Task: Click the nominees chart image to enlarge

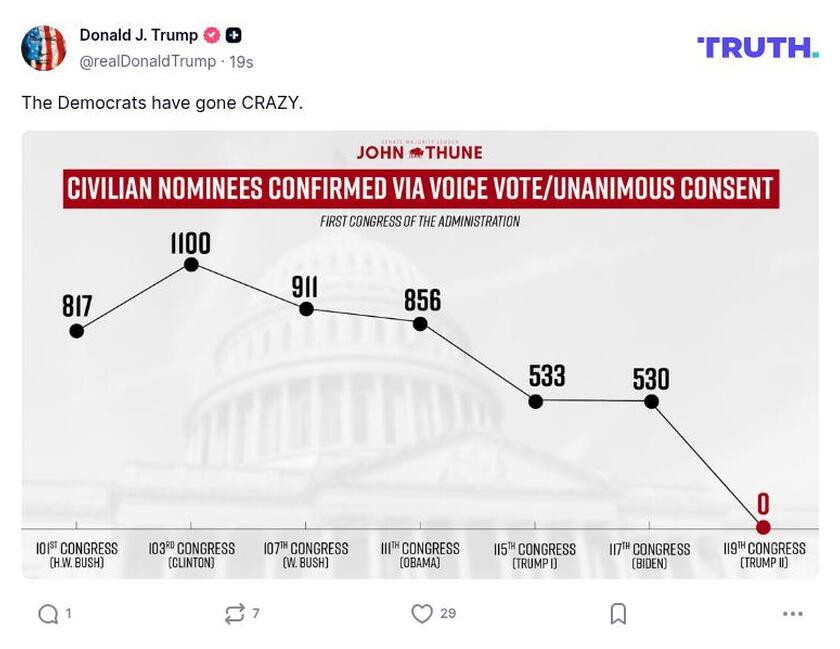Action: point(420,355)
